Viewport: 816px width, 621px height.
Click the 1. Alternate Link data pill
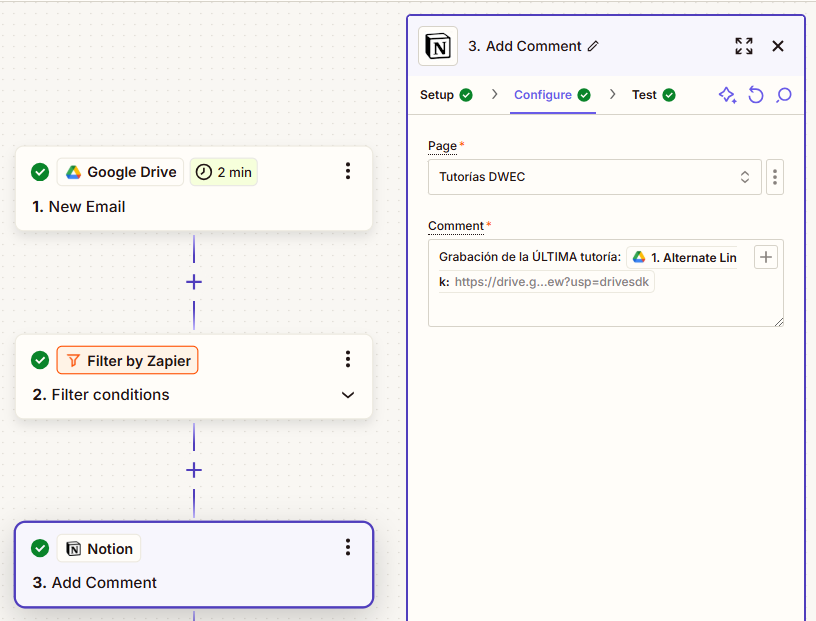point(683,256)
